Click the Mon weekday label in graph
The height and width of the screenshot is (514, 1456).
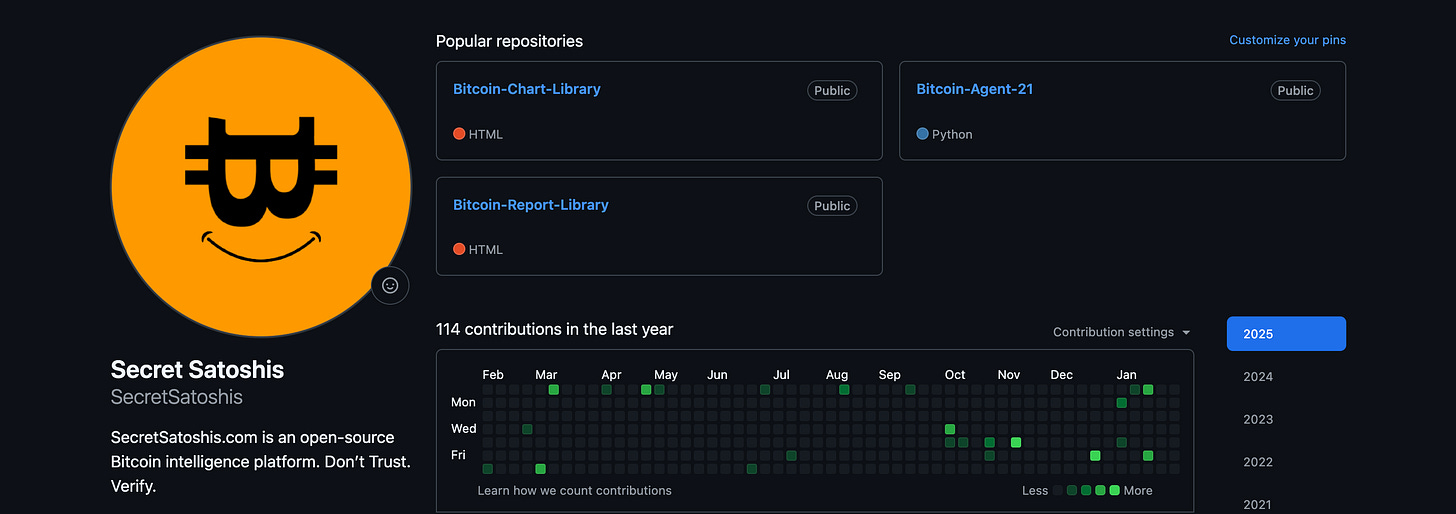463,402
